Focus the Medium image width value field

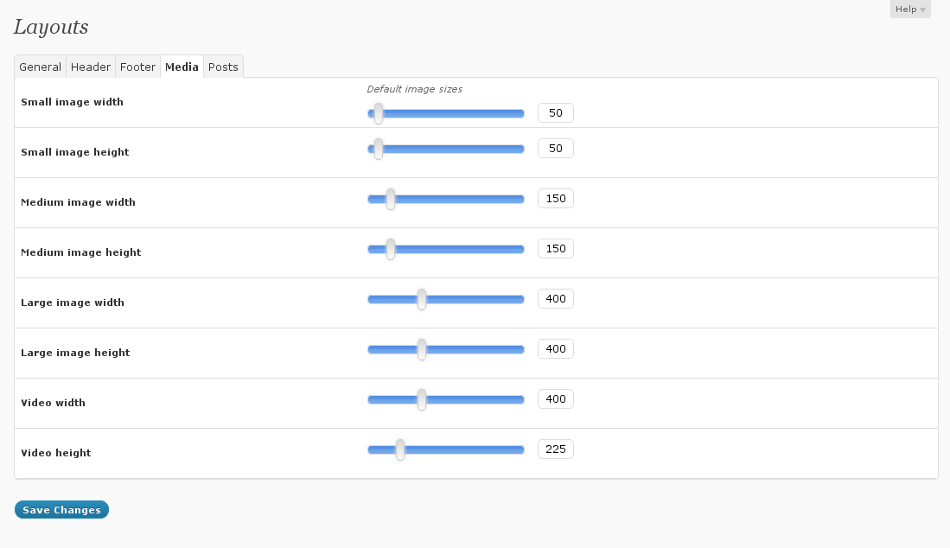pyautogui.click(x=556, y=199)
